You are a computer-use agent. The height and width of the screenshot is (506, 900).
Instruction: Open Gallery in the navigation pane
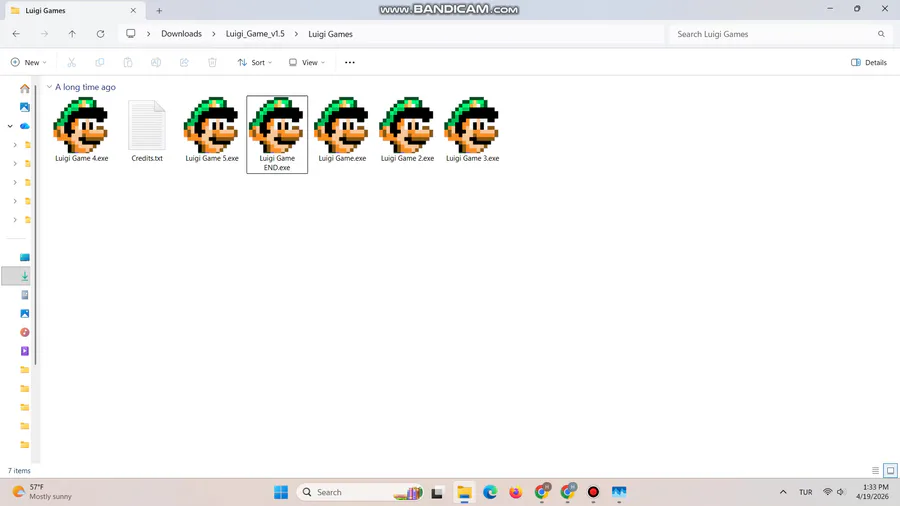[25, 107]
